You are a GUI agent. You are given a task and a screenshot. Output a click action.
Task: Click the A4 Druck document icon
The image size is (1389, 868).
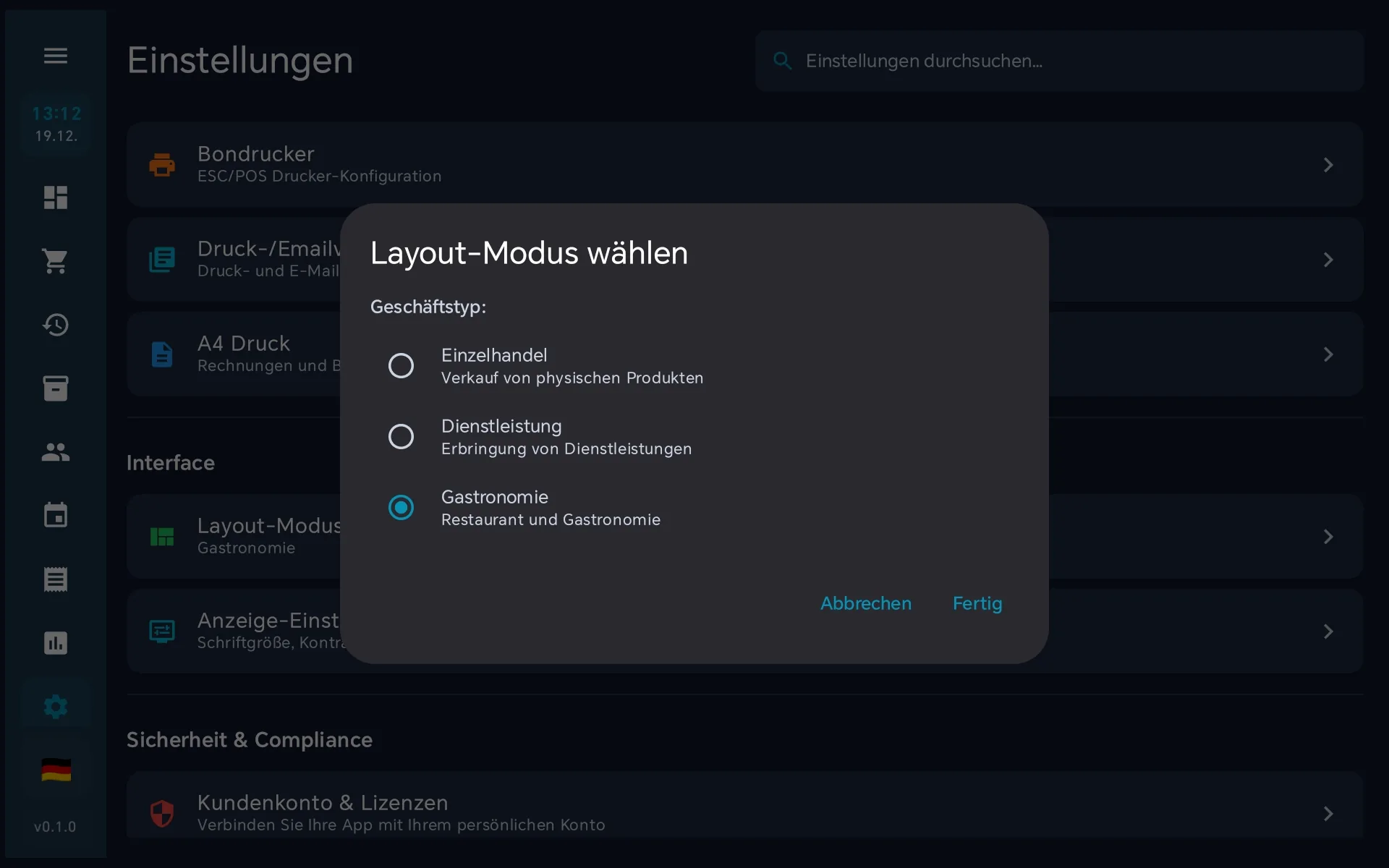click(x=162, y=354)
